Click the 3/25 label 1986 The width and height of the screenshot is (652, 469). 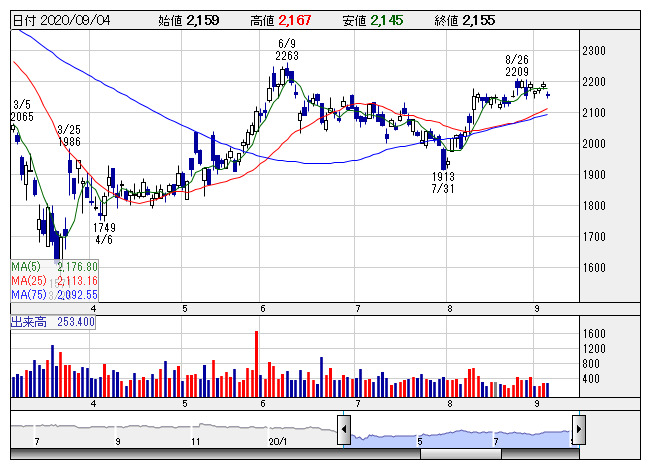click(69, 142)
